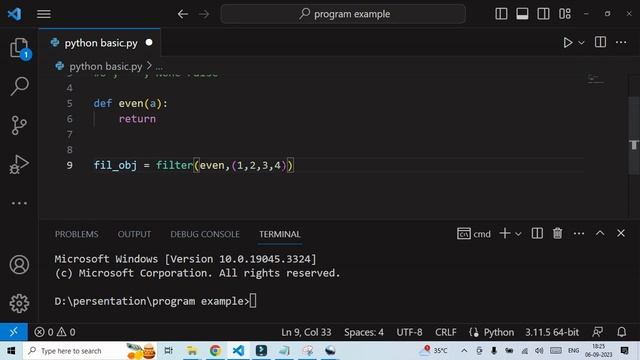
Task: Click the line number 7 in gutter
Action: [x=70, y=134]
